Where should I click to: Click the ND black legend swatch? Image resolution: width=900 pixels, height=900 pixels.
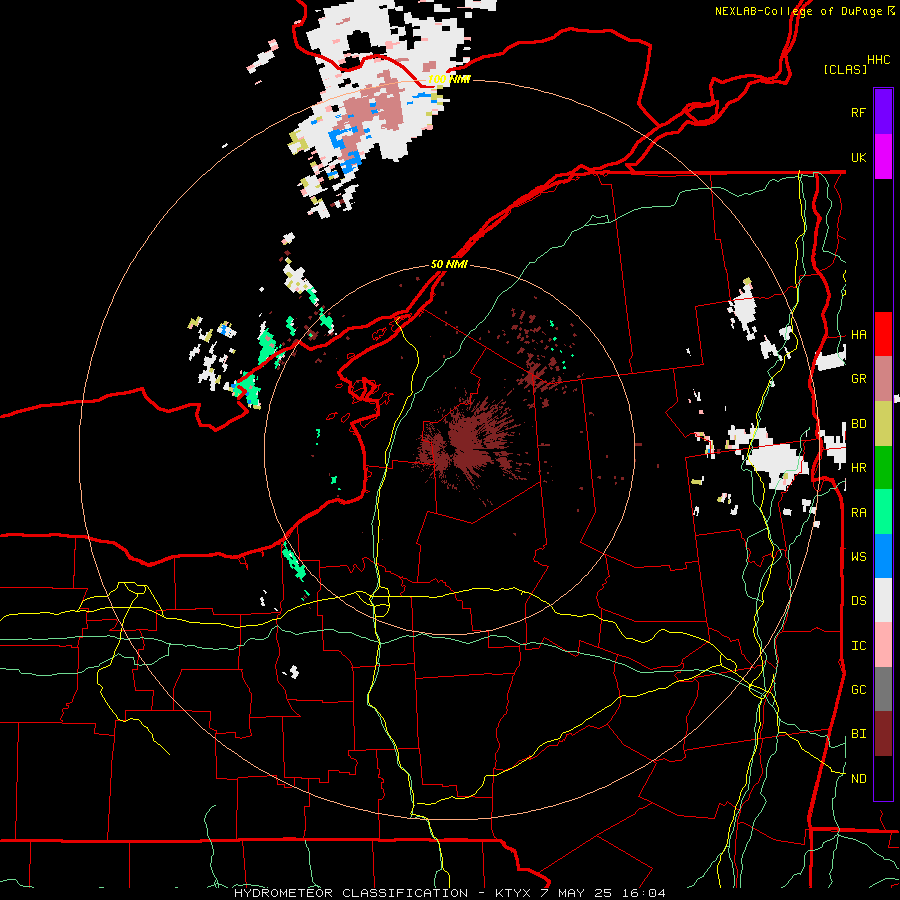click(x=883, y=778)
